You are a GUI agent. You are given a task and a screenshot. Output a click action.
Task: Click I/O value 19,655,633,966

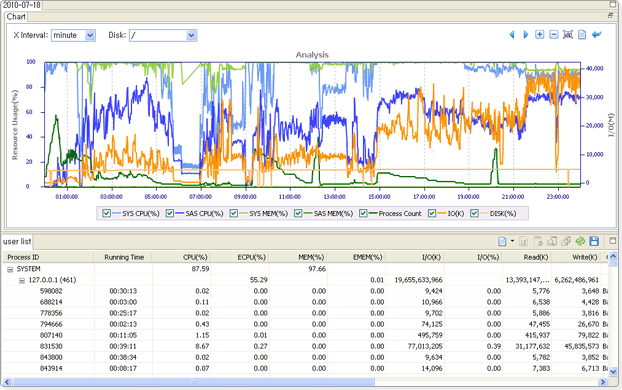tap(418, 280)
